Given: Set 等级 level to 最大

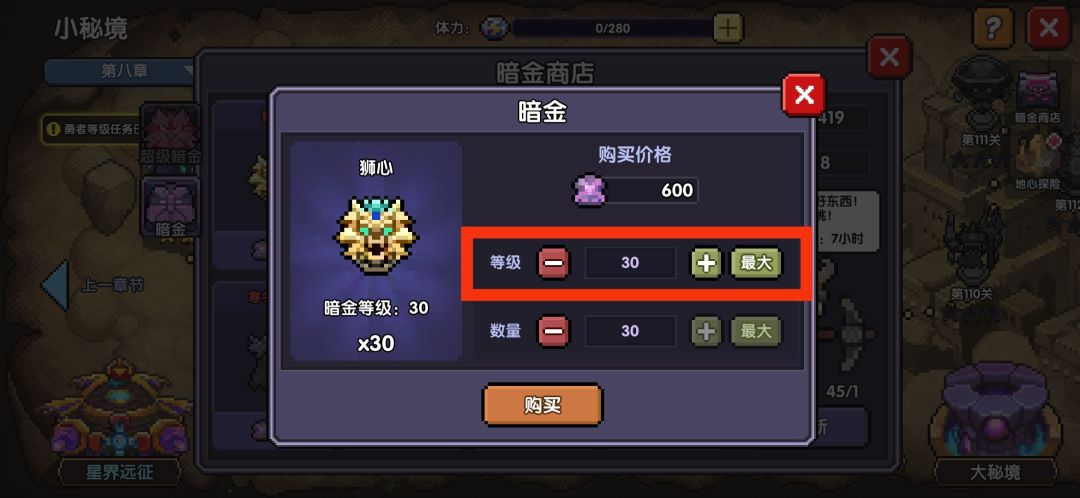Looking at the screenshot, I should coord(756,262).
